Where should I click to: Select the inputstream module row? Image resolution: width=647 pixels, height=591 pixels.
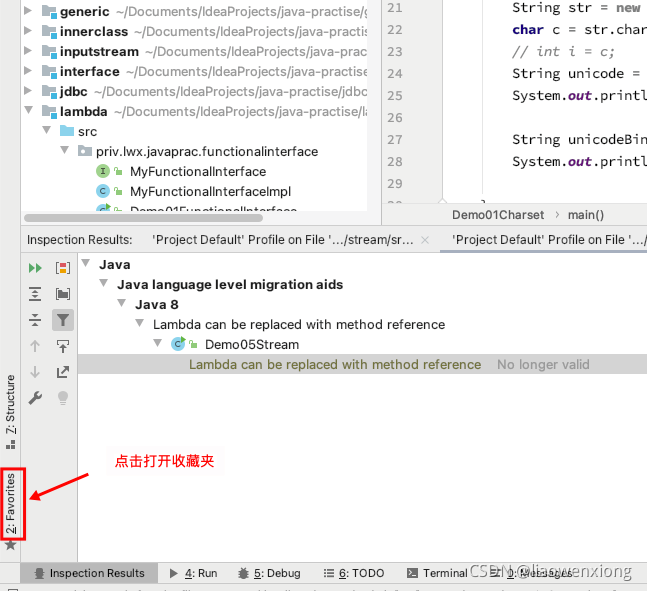coord(194,52)
